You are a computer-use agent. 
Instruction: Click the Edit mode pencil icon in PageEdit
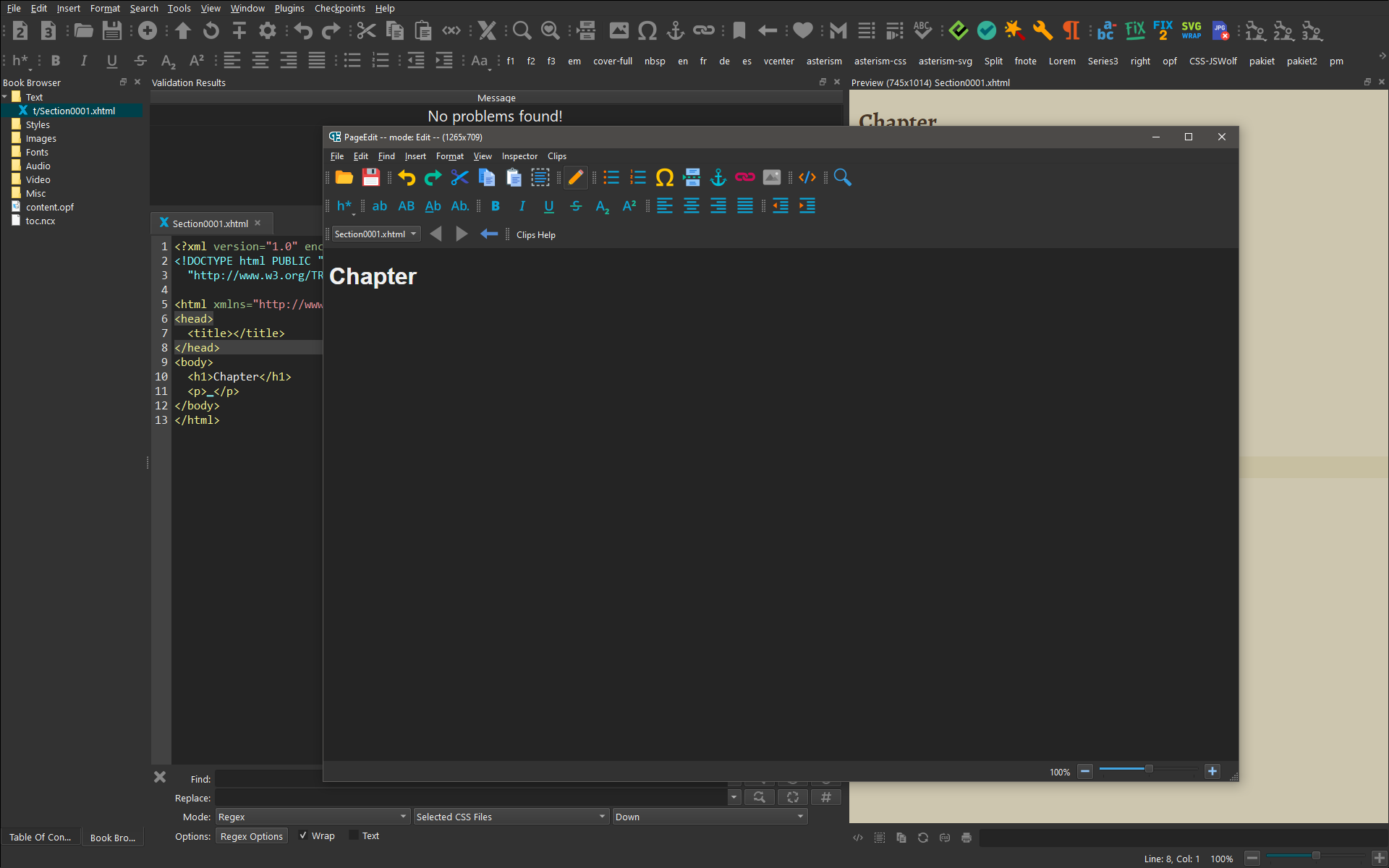575,177
